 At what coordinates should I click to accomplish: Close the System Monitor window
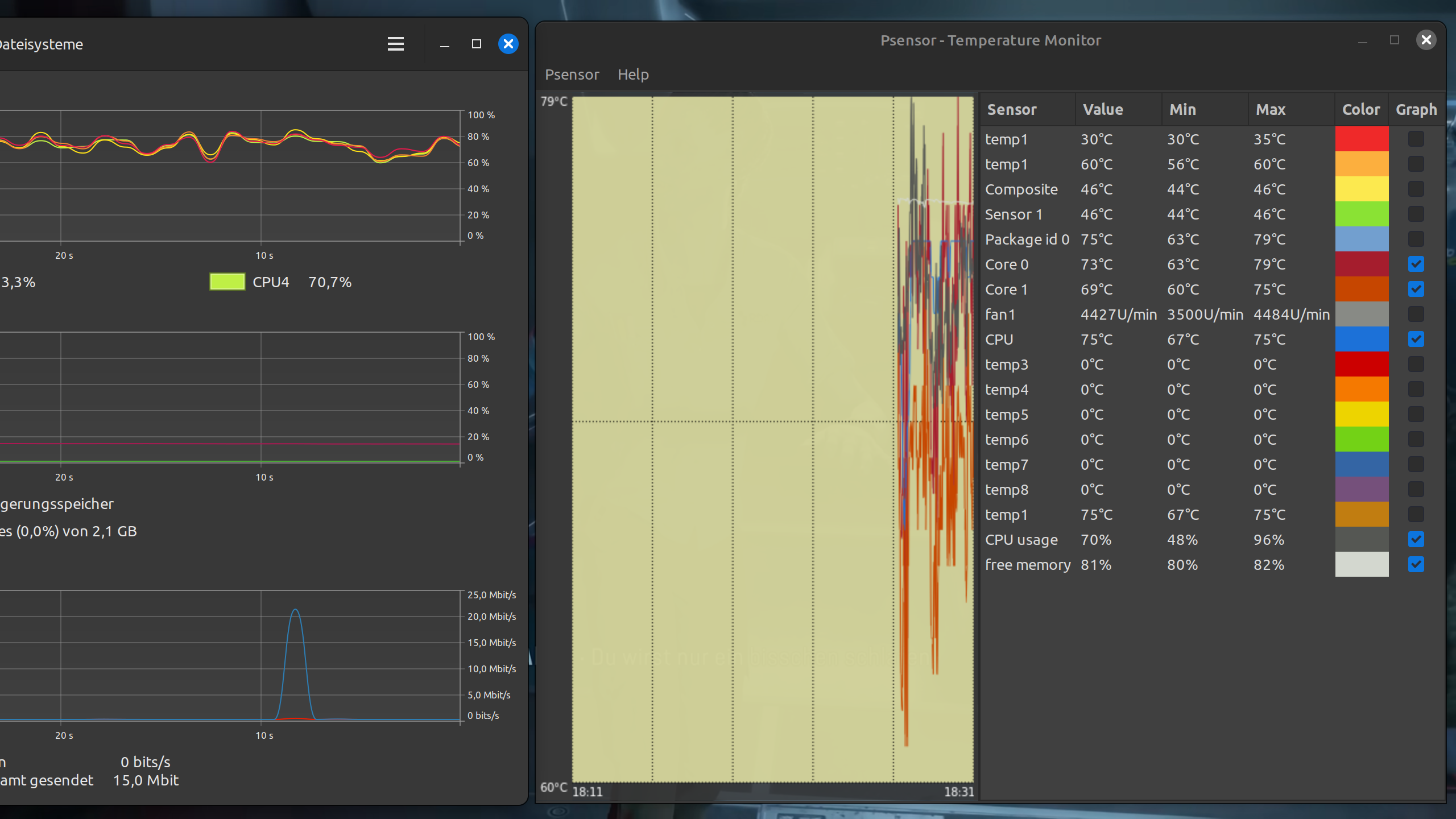(x=508, y=44)
